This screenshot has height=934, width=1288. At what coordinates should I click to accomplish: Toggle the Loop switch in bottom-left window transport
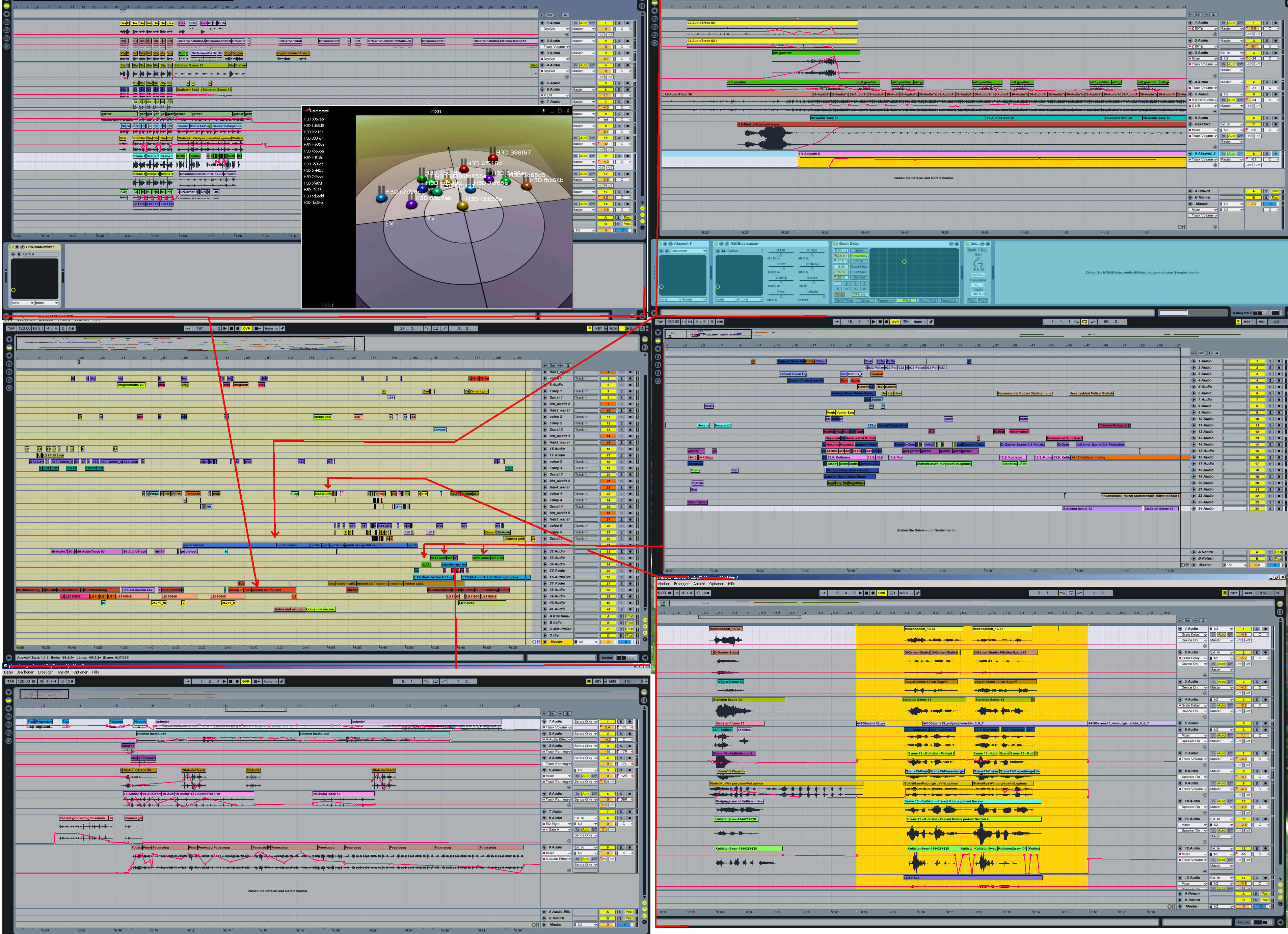(435, 681)
